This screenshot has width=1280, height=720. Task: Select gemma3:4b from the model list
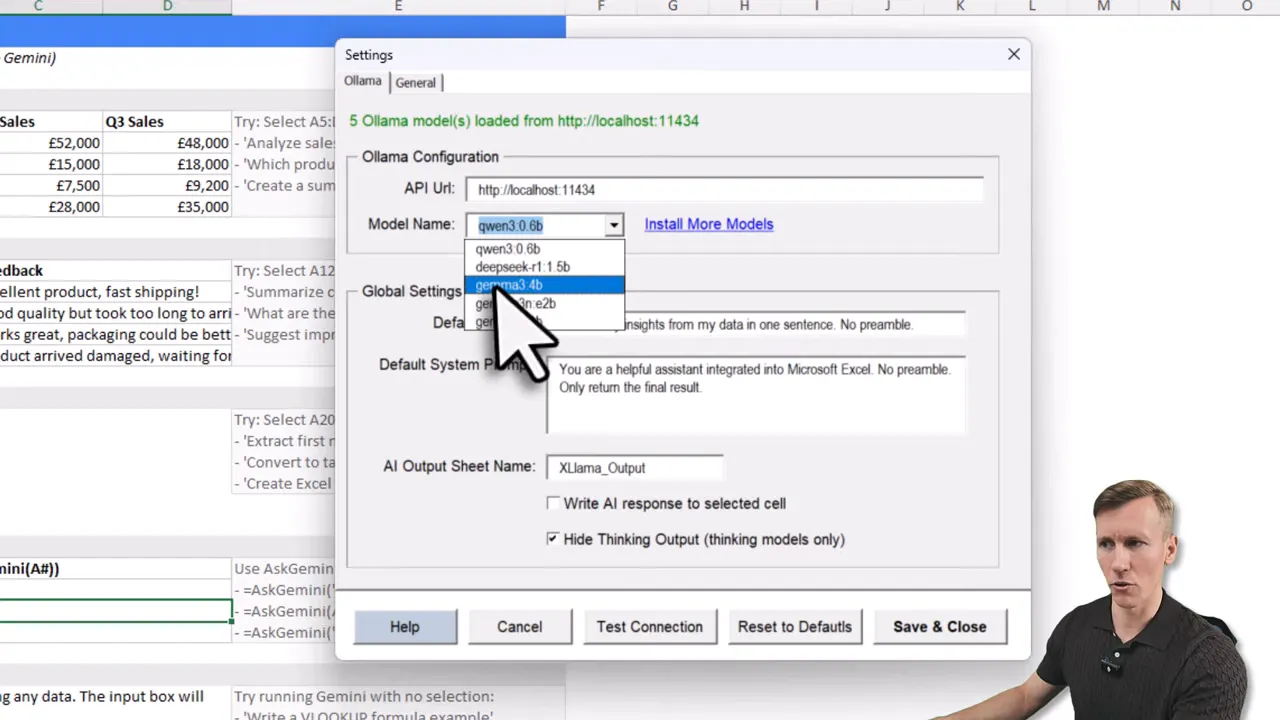[x=509, y=285]
